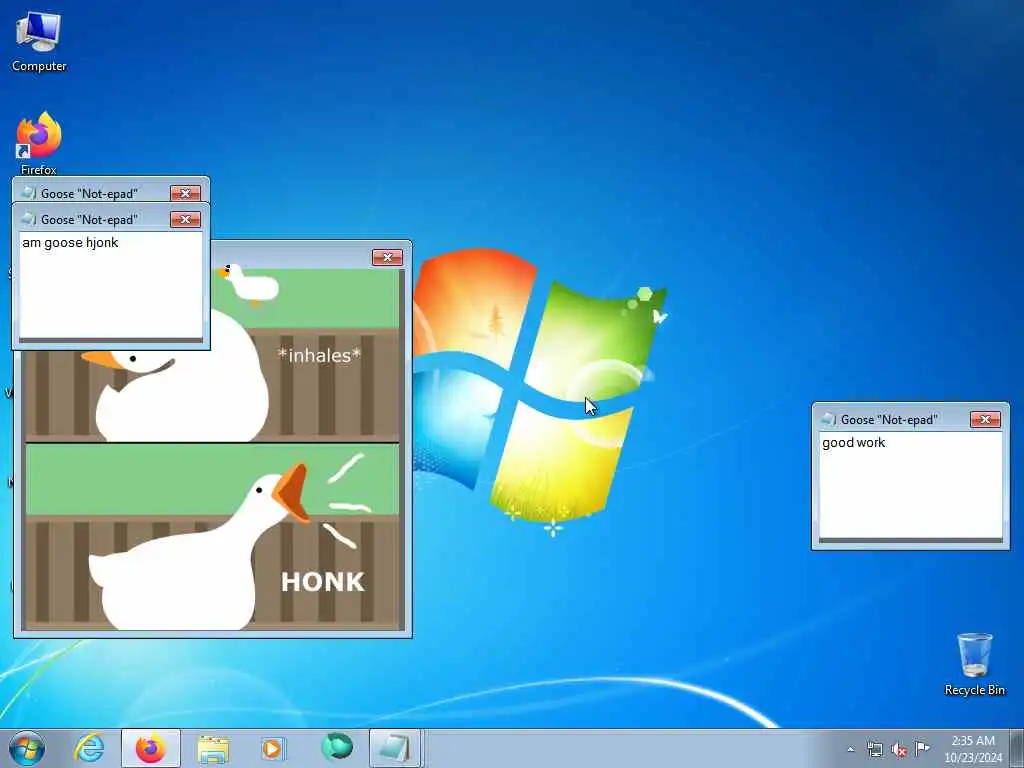Close the "am goose hjonk" Not-epad window
The height and width of the screenshot is (768, 1024).
[185, 219]
